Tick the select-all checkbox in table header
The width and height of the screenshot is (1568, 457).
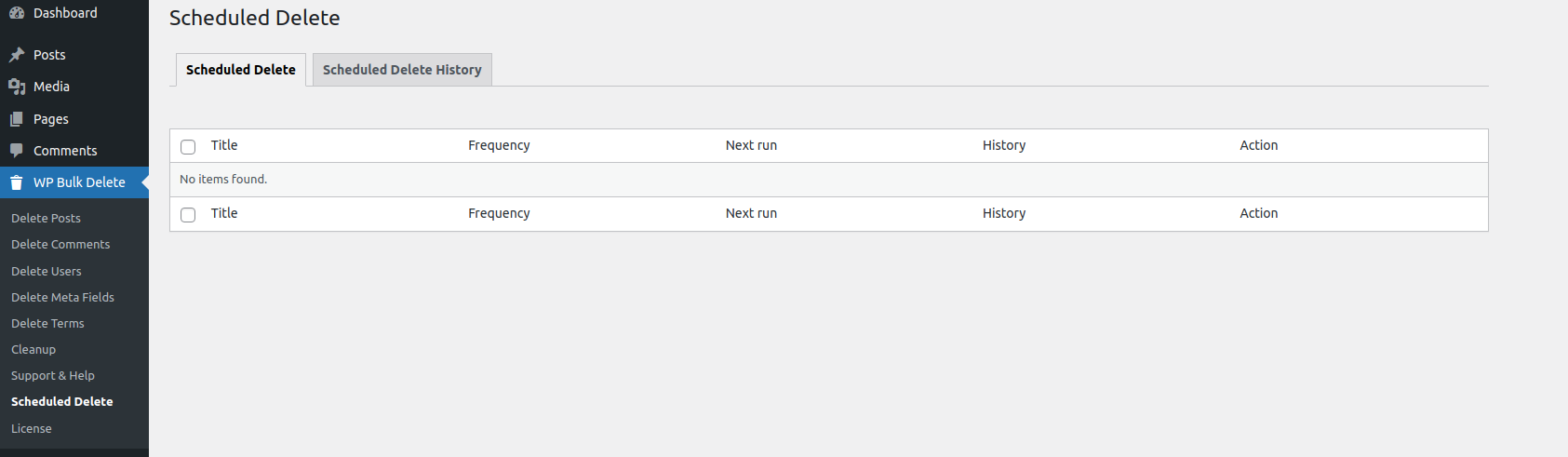coord(188,147)
